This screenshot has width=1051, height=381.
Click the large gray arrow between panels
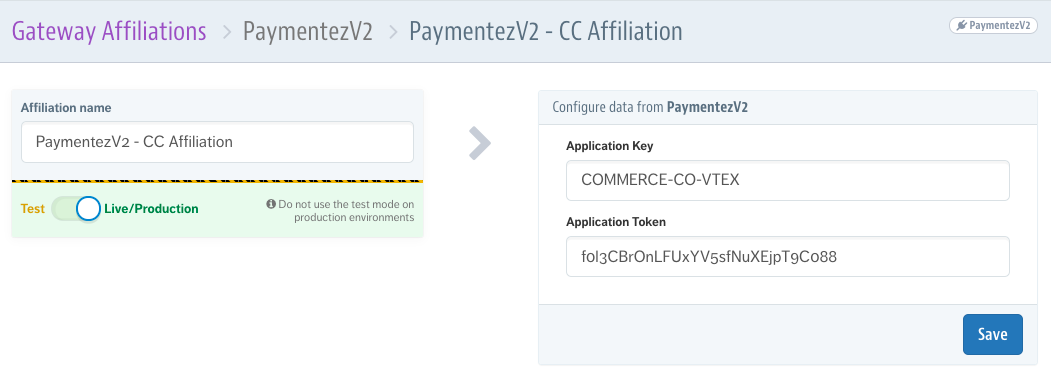point(479,143)
